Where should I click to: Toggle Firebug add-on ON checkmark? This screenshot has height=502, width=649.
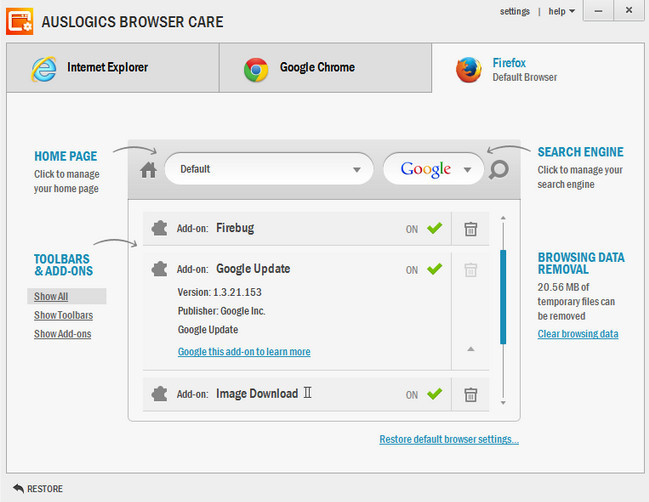pos(433,229)
